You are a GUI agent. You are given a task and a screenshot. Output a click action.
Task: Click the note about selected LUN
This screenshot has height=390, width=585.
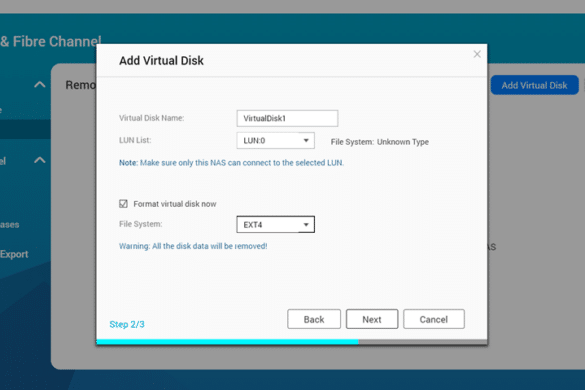tap(231, 163)
